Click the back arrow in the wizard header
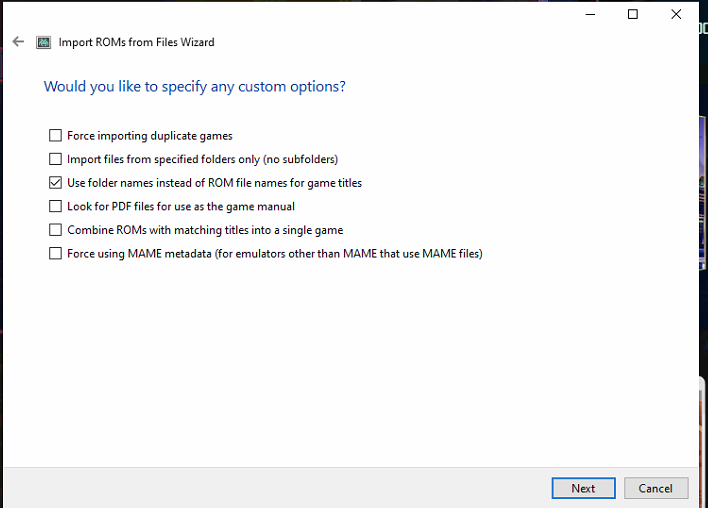Image resolution: width=708 pixels, height=508 pixels. (18, 42)
